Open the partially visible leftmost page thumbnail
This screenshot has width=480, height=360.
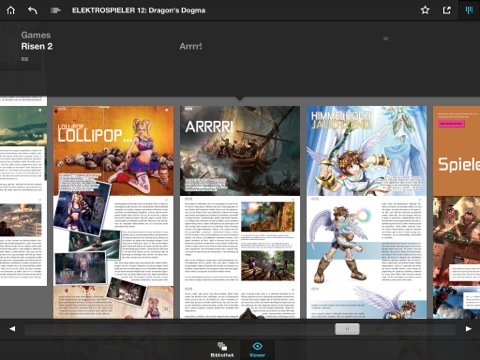pos(23,191)
